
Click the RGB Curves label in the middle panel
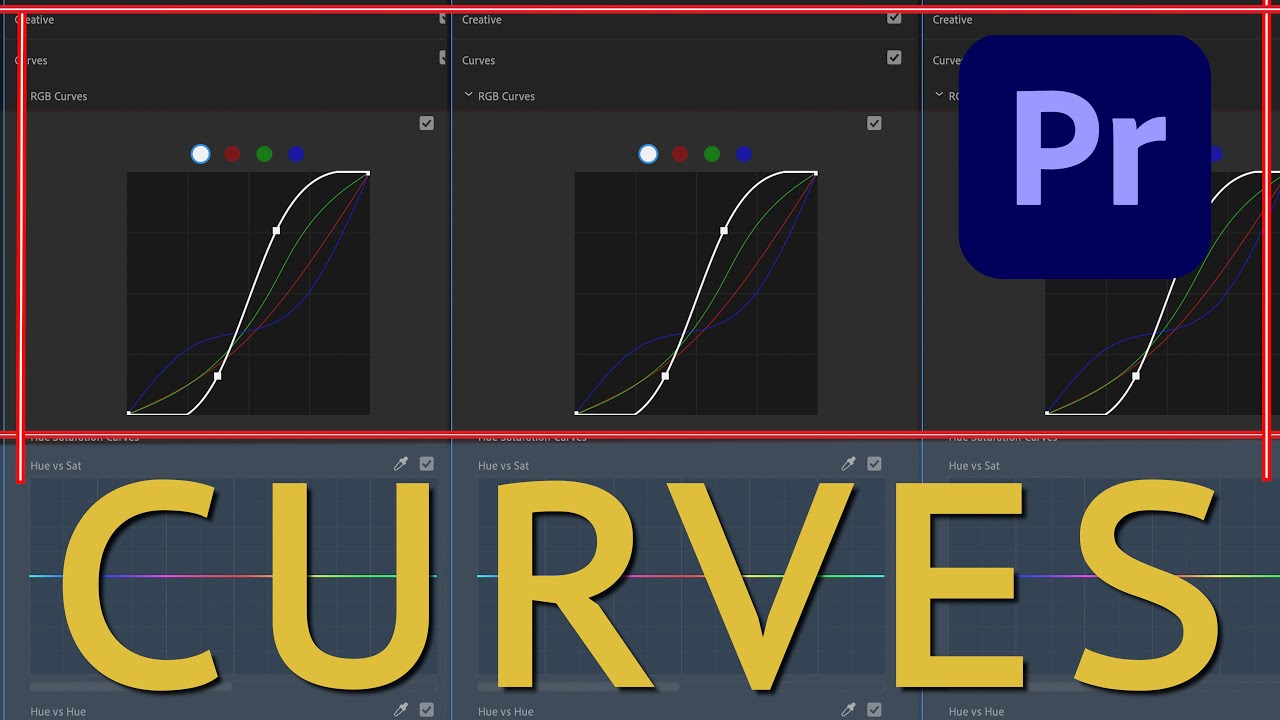(506, 97)
